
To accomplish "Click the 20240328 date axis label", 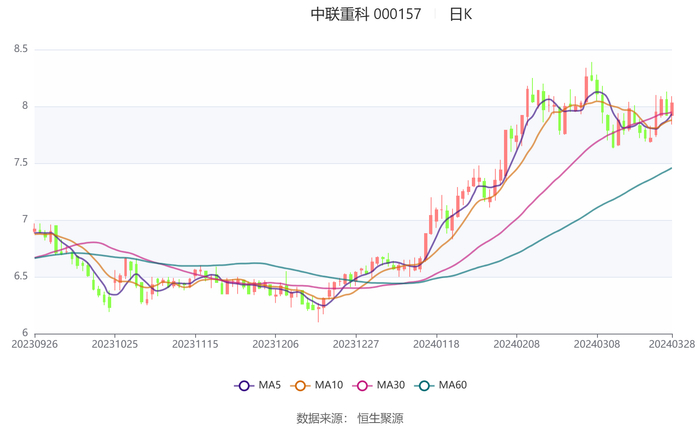I will click(x=672, y=344).
